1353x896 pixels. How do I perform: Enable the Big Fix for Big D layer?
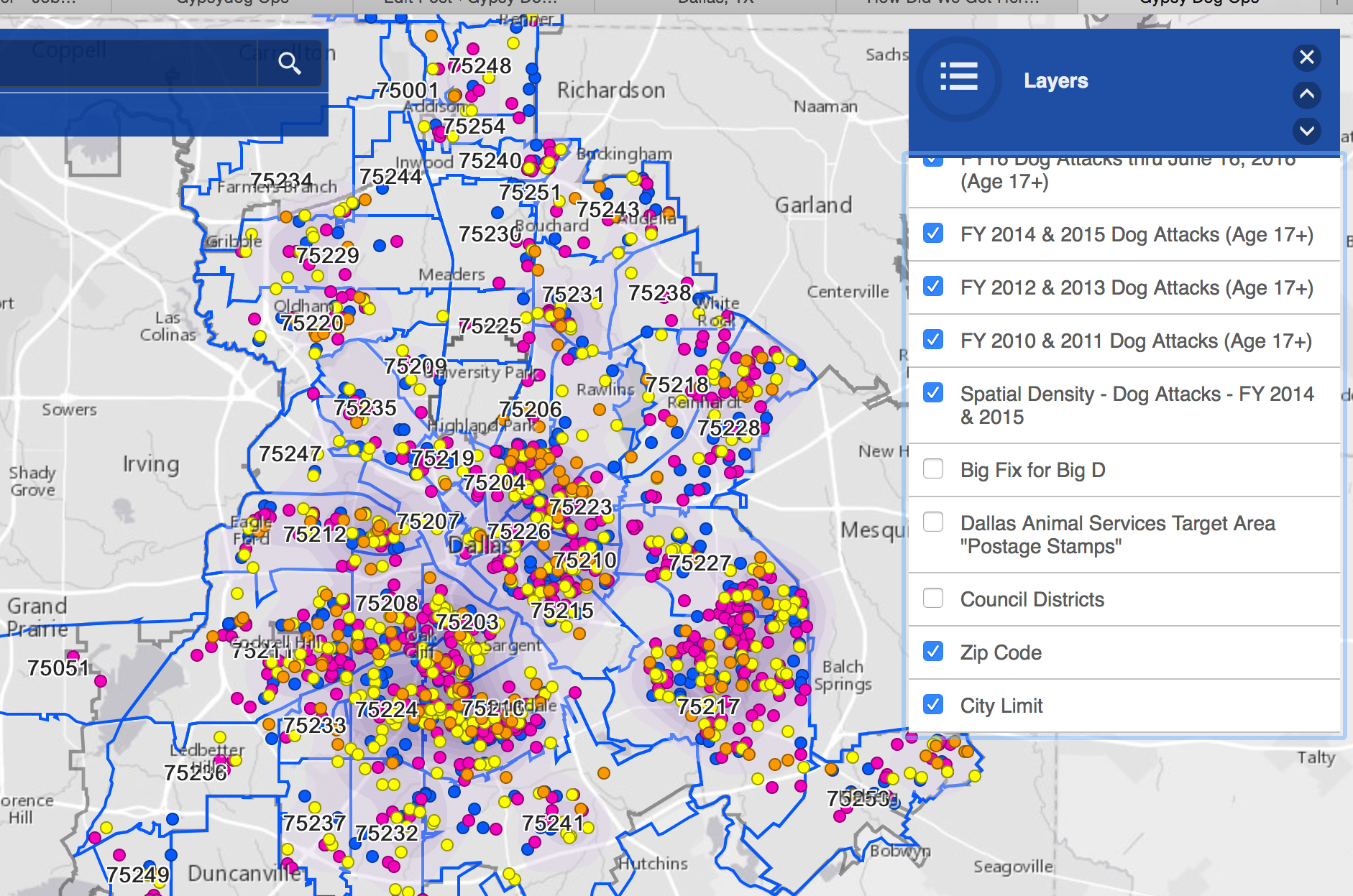(x=933, y=469)
